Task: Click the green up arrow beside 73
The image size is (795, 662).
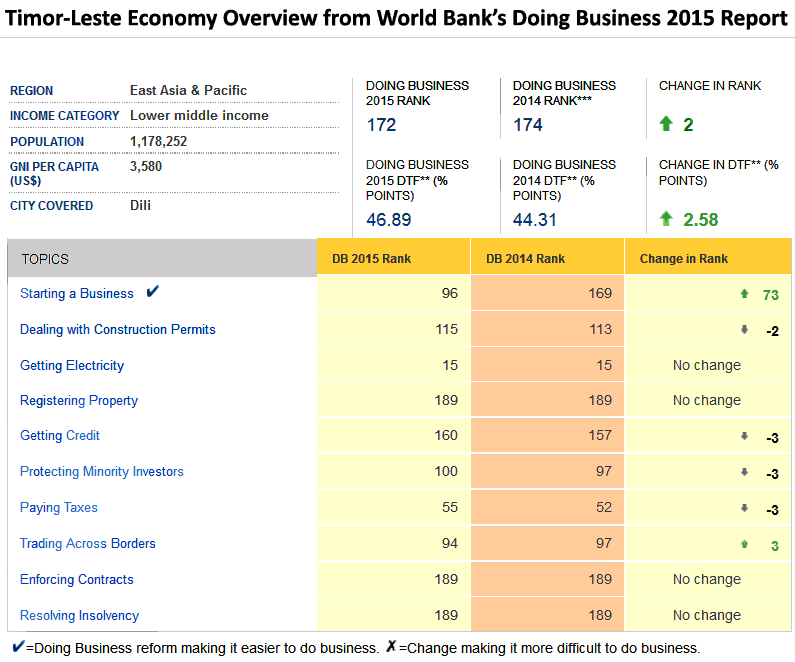Action: pyautogui.click(x=744, y=294)
